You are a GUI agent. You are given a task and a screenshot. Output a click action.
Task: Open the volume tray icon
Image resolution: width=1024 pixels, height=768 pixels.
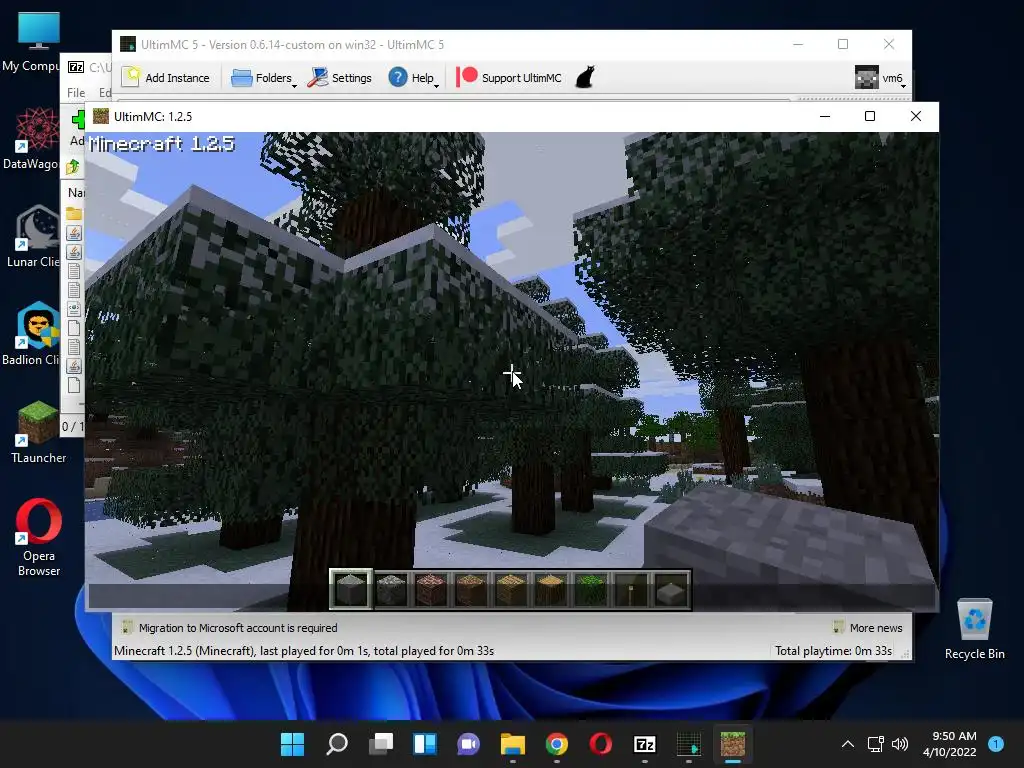point(900,744)
